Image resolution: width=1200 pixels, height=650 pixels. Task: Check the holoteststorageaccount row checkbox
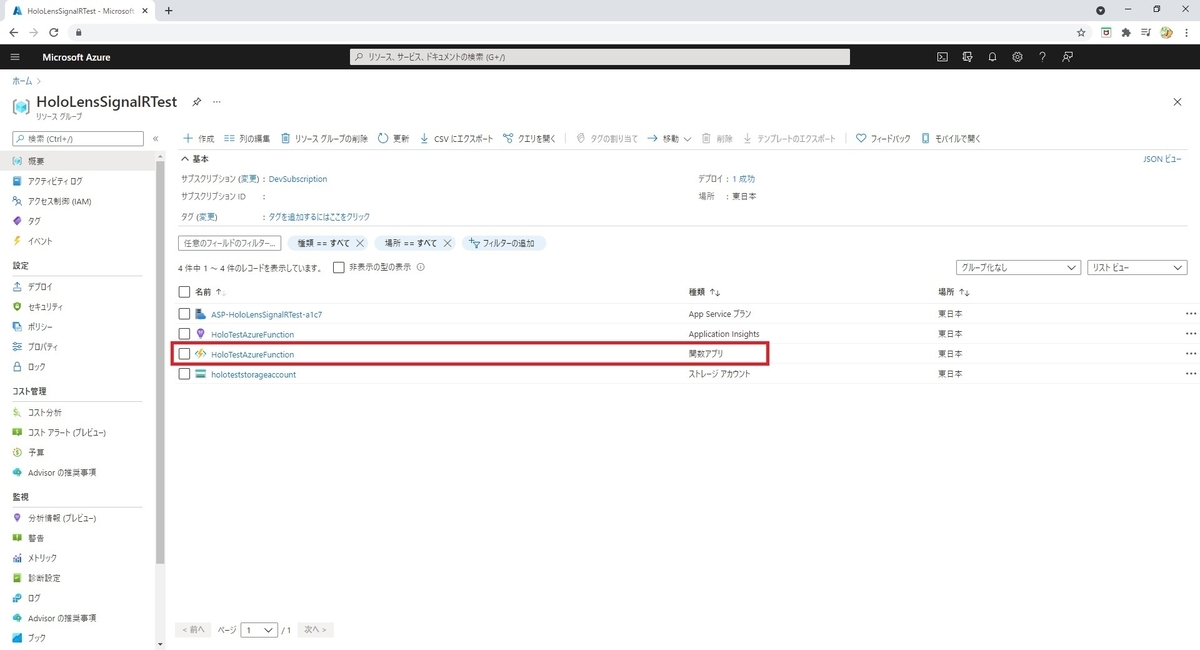(184, 374)
